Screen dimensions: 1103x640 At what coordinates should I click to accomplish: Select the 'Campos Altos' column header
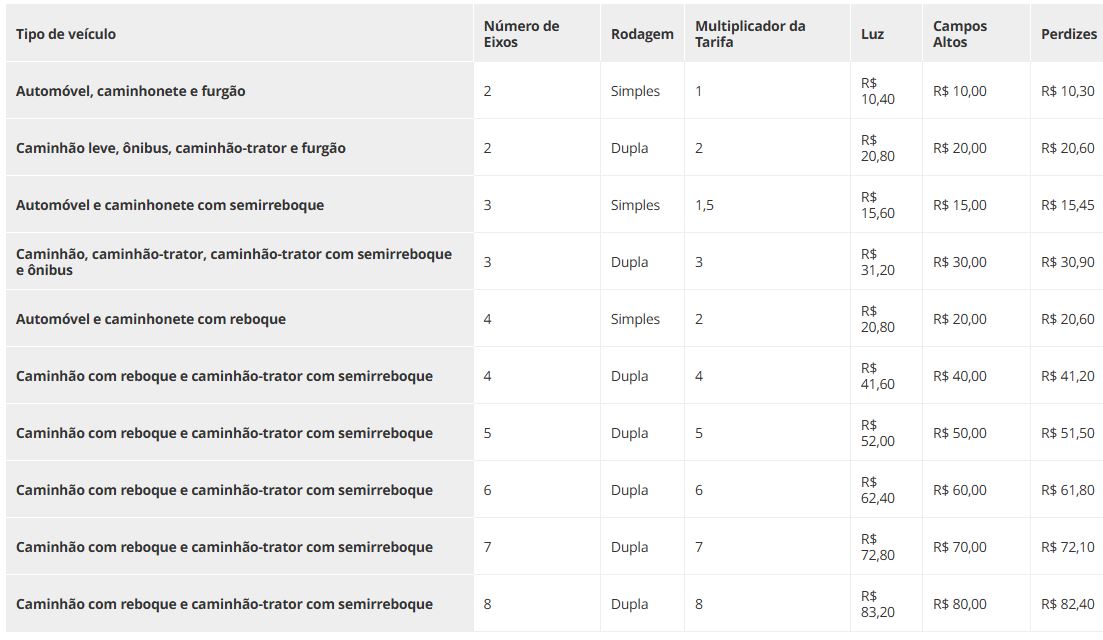959,34
